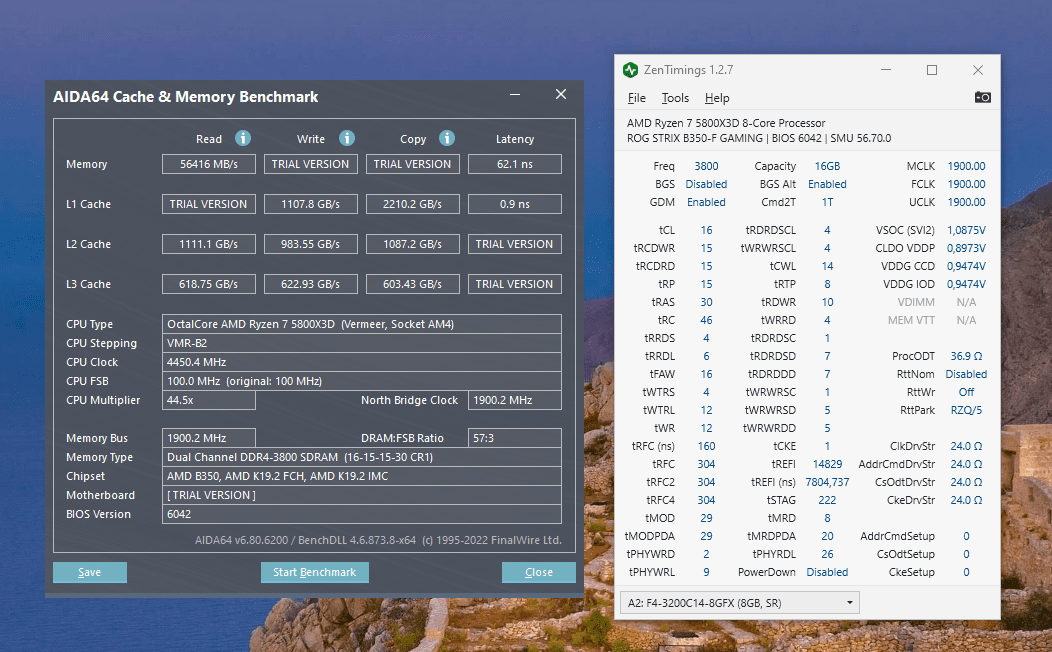This screenshot has height=652, width=1052.
Task: Click the Chipset field showing AMD B350
Action: [362, 476]
